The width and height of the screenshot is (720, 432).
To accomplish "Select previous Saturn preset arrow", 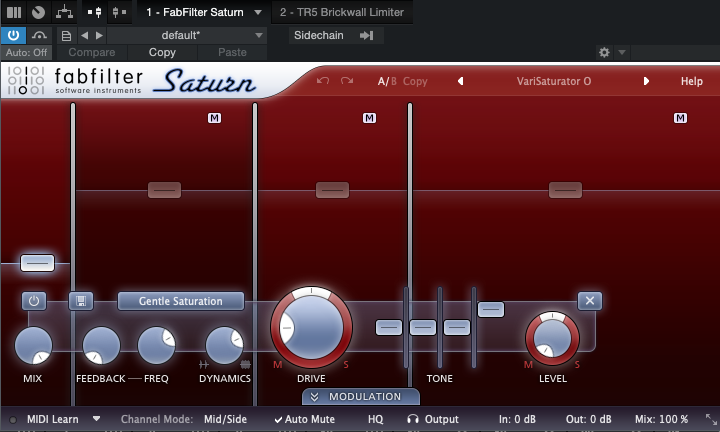I will pyautogui.click(x=460, y=81).
